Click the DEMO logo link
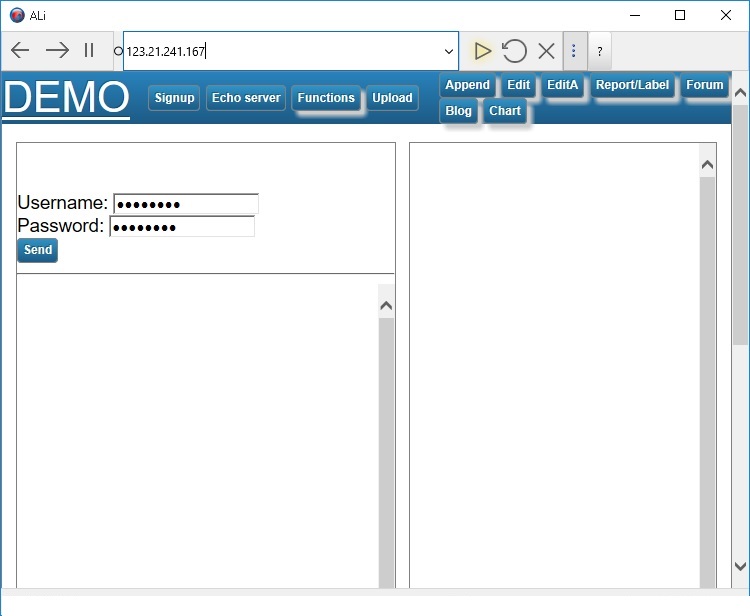The height and width of the screenshot is (616, 750). (x=66, y=98)
